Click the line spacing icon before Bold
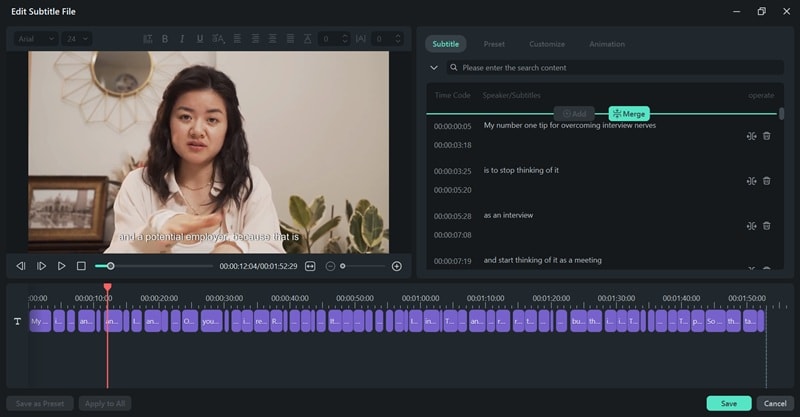Viewport: 800px width, 417px height. pyautogui.click(x=147, y=39)
